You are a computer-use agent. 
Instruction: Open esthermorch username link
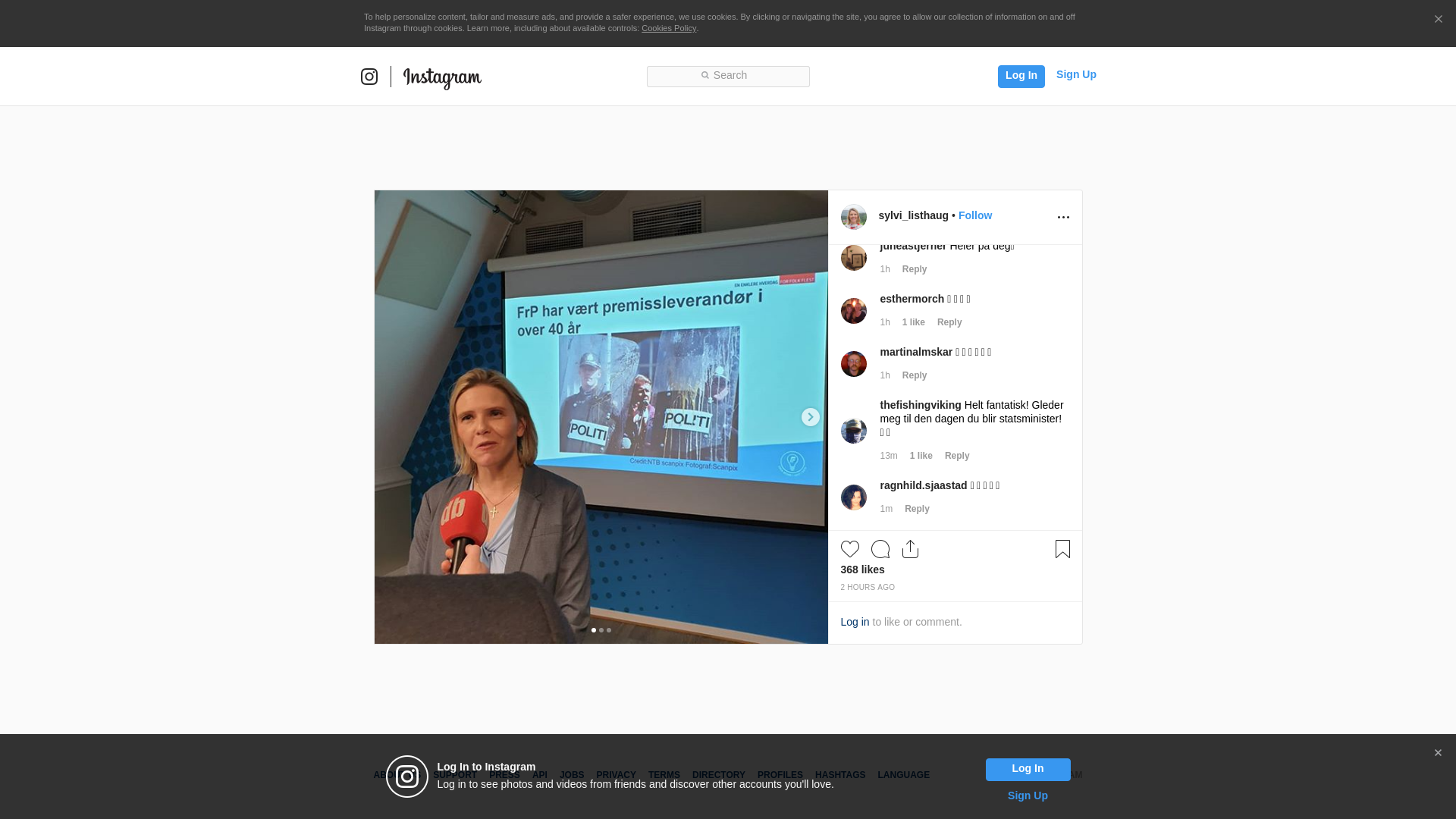click(912, 299)
